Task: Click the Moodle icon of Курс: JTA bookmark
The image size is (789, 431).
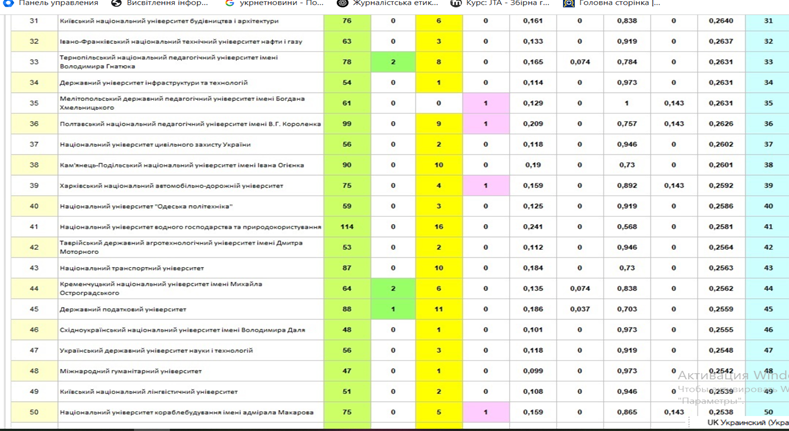Action: click(x=456, y=3)
